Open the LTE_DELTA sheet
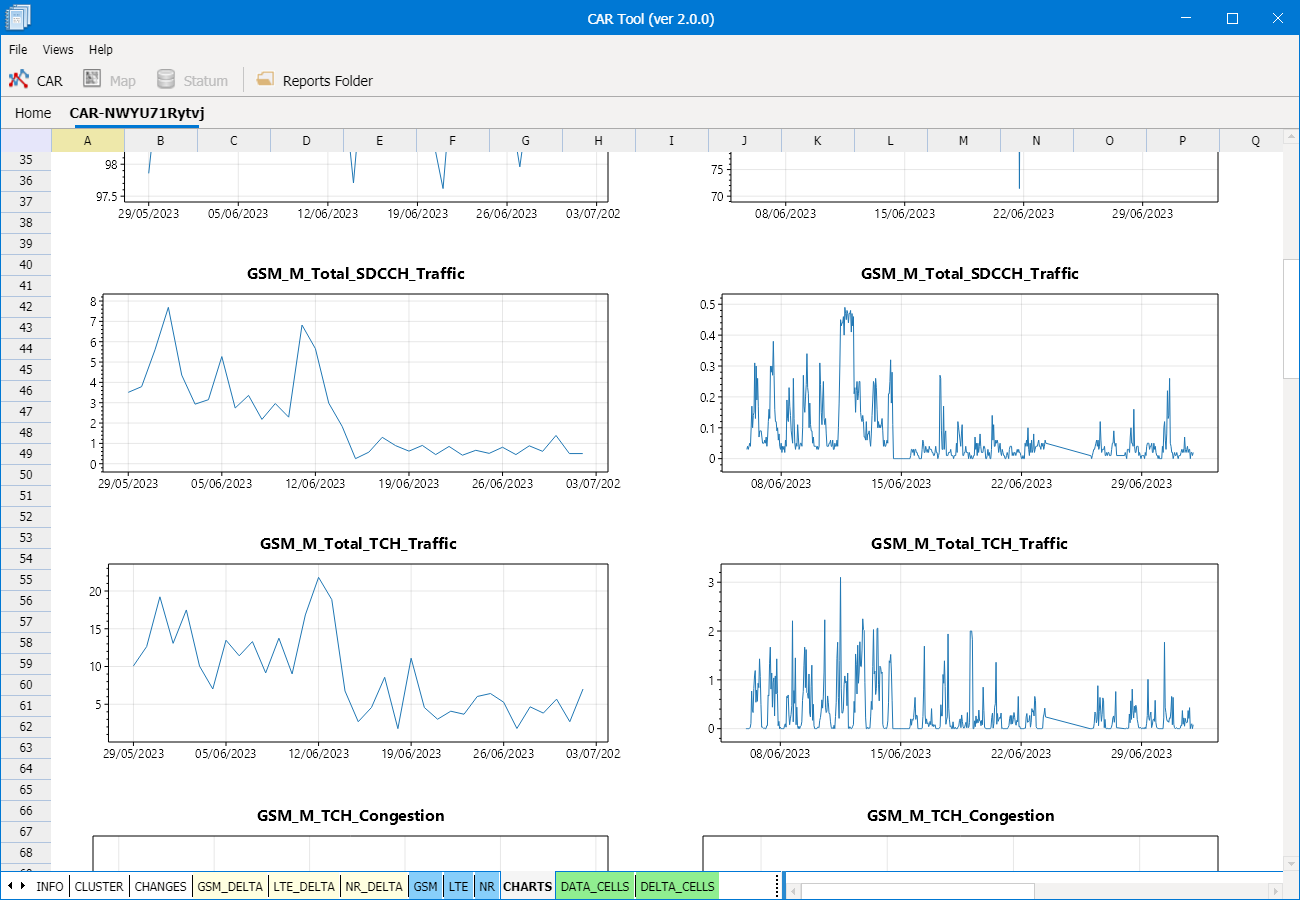 (304, 886)
